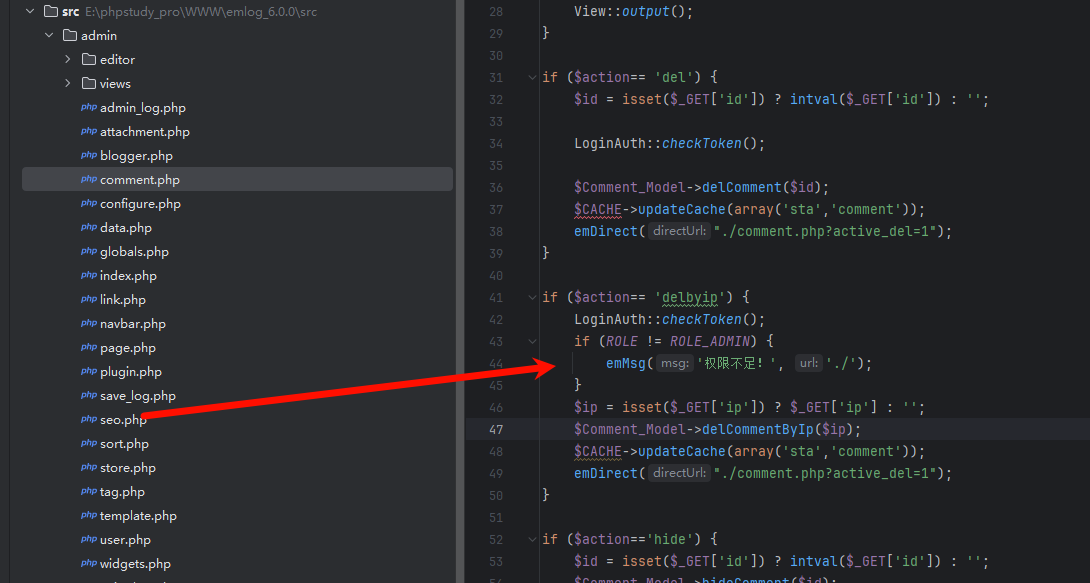Expand the views folder chevron
Screen dimensions: 1090x583
68,84
